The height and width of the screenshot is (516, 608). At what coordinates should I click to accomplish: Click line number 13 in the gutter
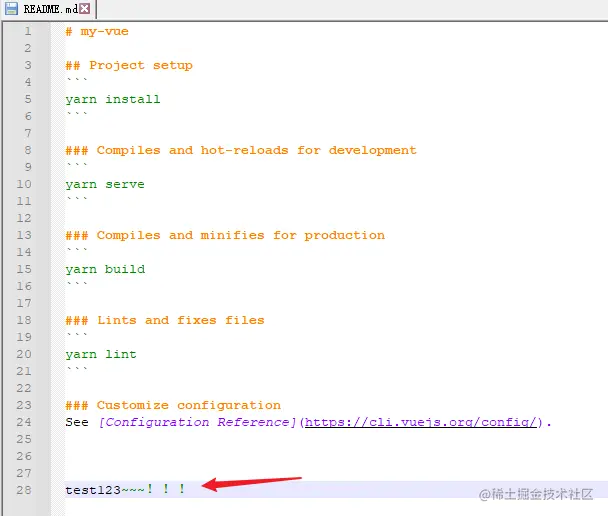point(24,235)
